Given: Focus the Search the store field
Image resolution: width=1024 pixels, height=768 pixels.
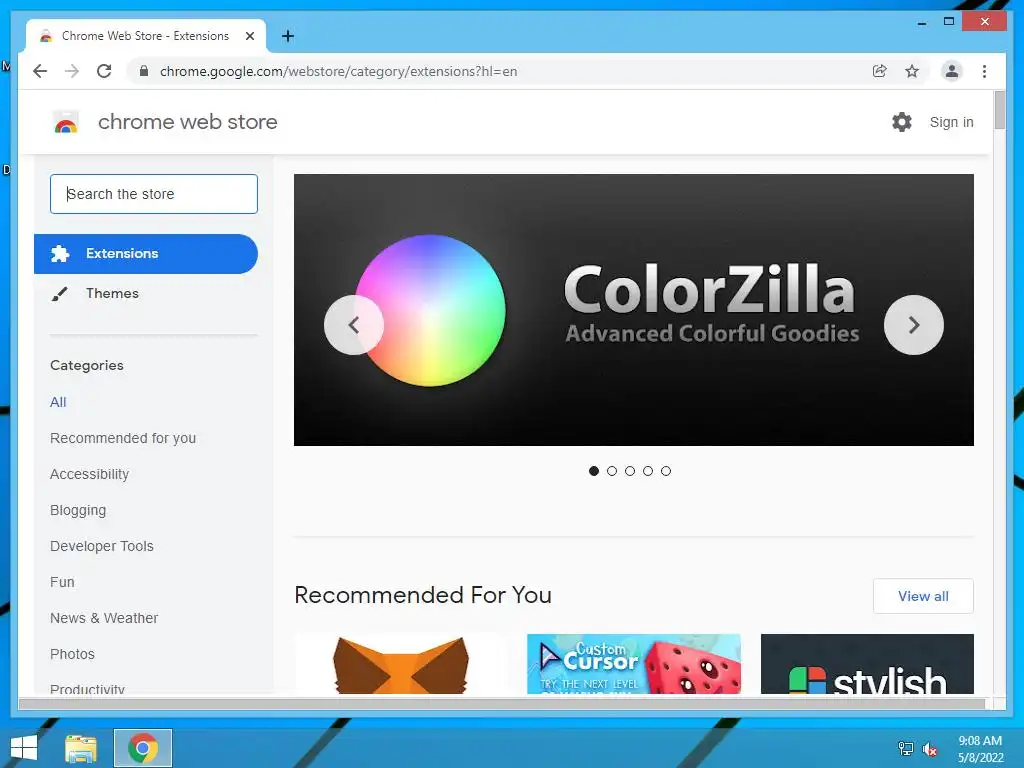Looking at the screenshot, I should pos(154,194).
